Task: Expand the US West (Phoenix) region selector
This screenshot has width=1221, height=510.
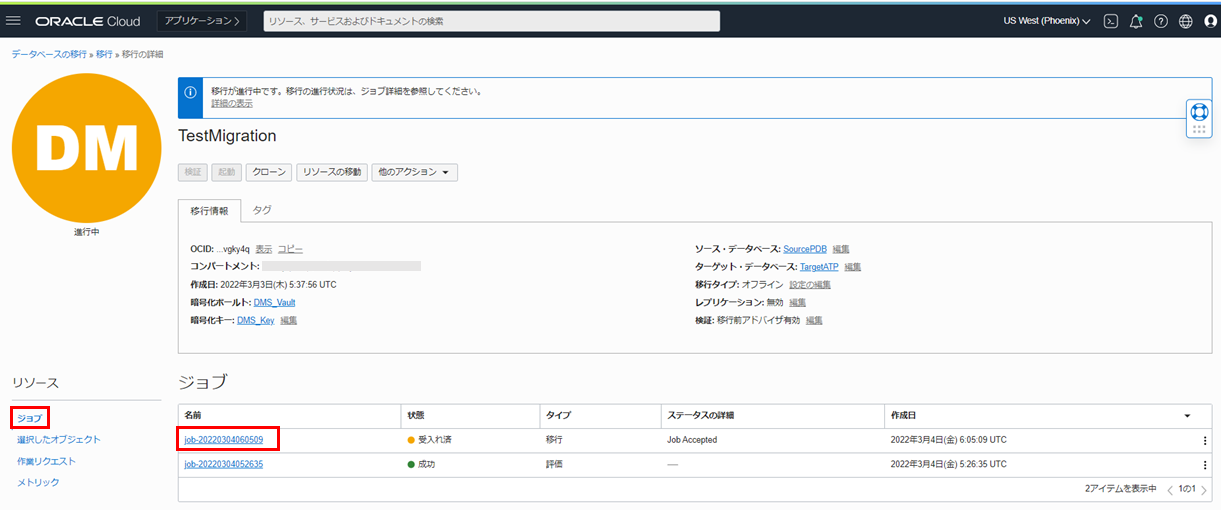Action: 1046,21
